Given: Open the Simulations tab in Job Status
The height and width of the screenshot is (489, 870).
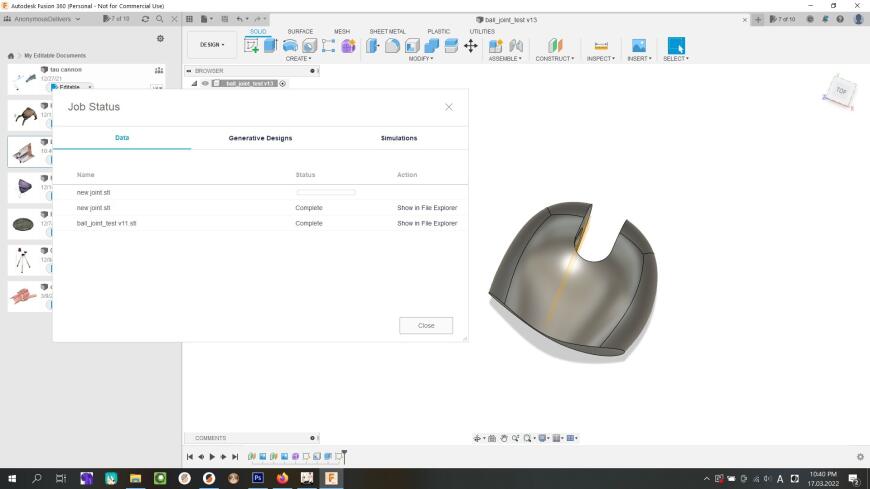Looking at the screenshot, I should click(399, 138).
